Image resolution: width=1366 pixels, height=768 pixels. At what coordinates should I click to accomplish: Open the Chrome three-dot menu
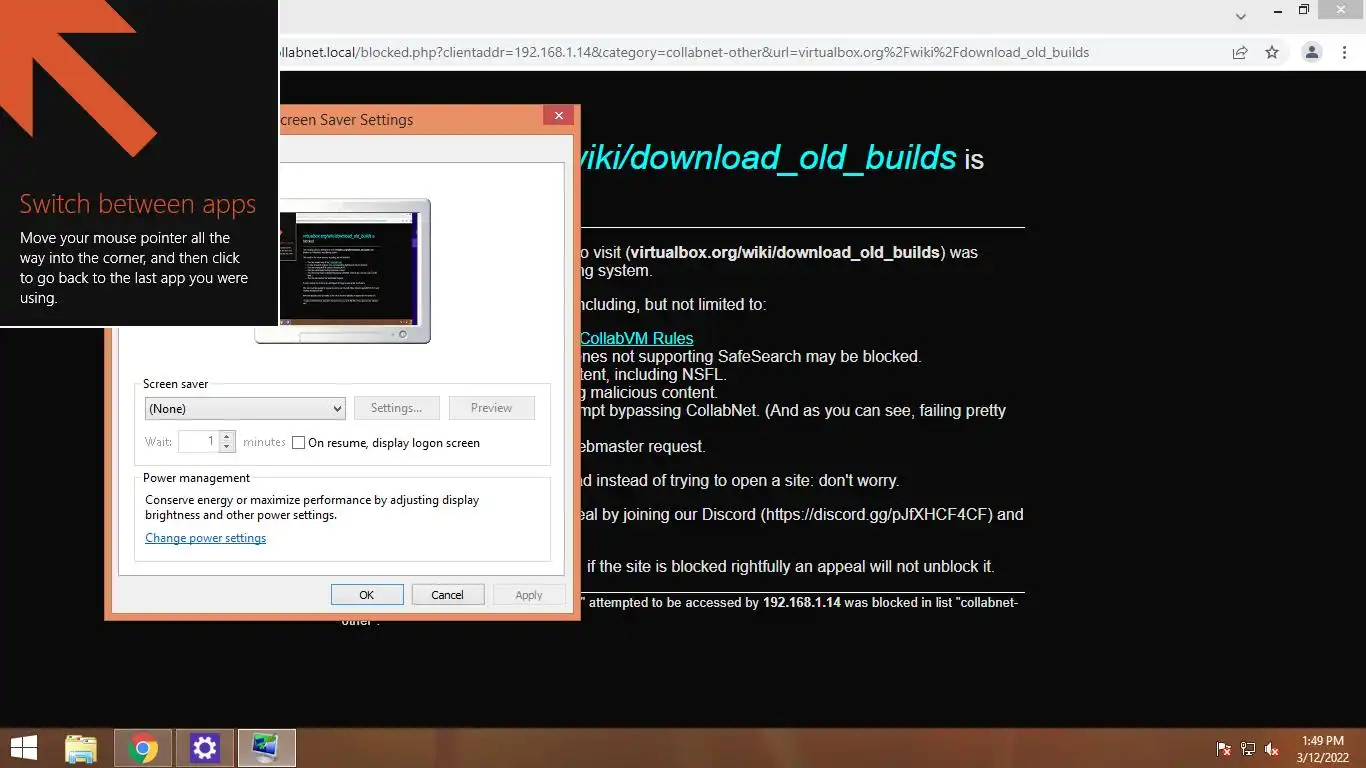[1346, 53]
